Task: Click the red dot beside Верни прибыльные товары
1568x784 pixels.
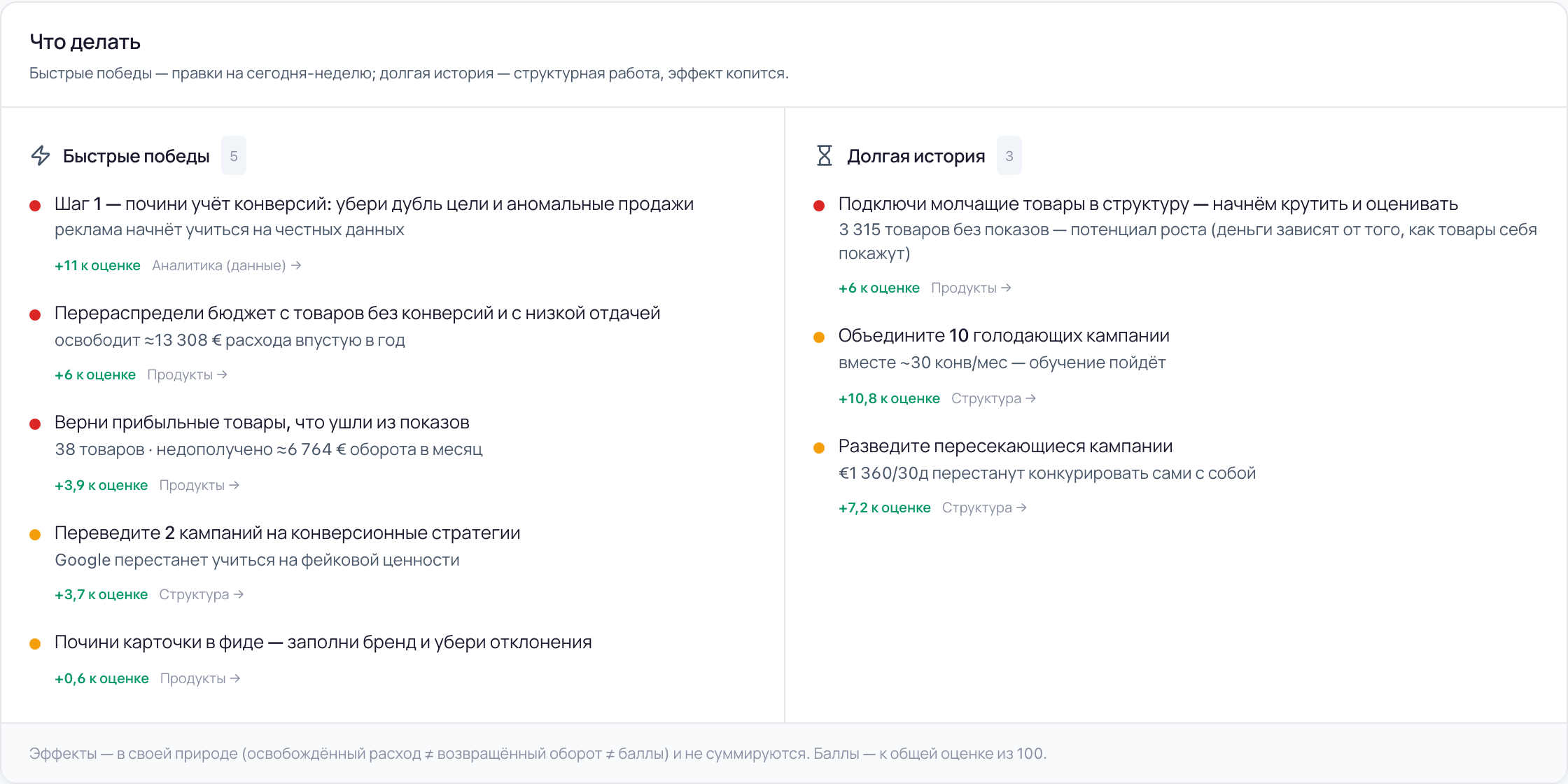Action: tap(35, 423)
